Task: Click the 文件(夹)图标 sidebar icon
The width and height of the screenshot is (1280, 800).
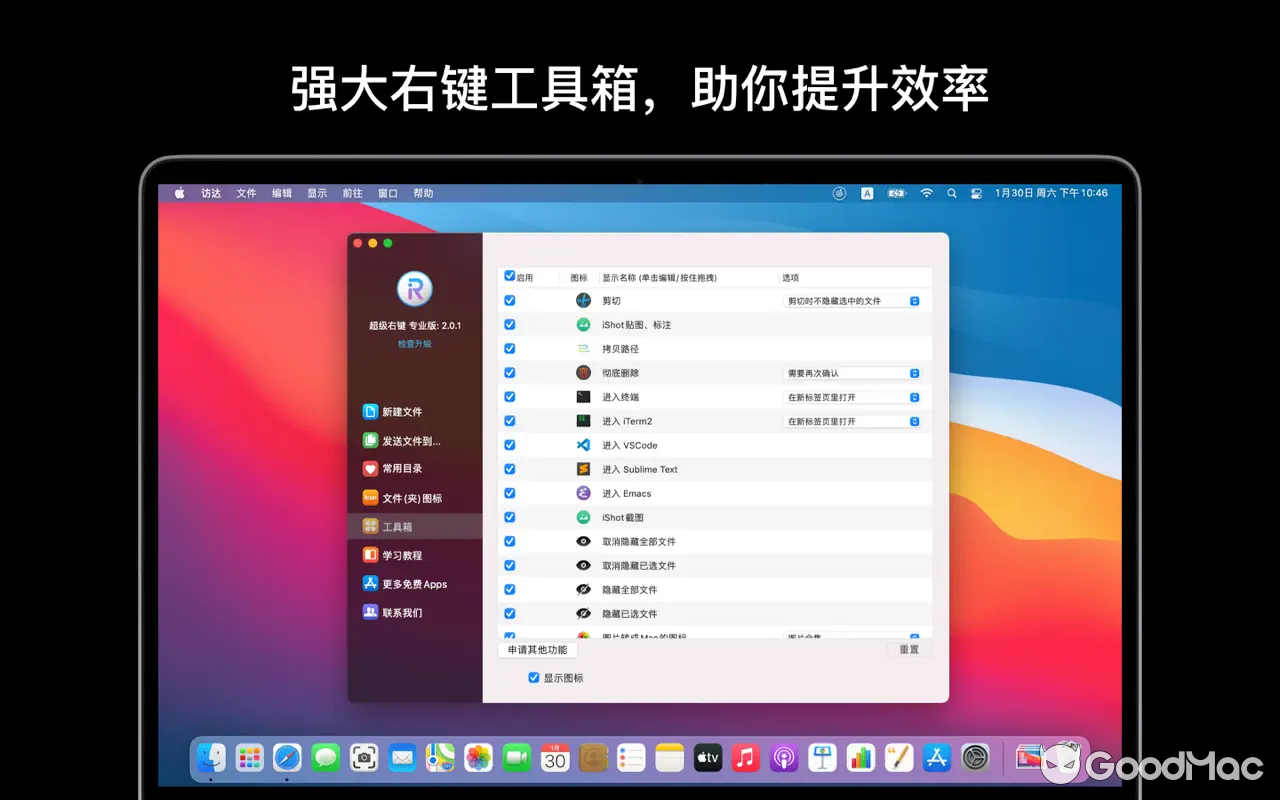Action: 371,497
